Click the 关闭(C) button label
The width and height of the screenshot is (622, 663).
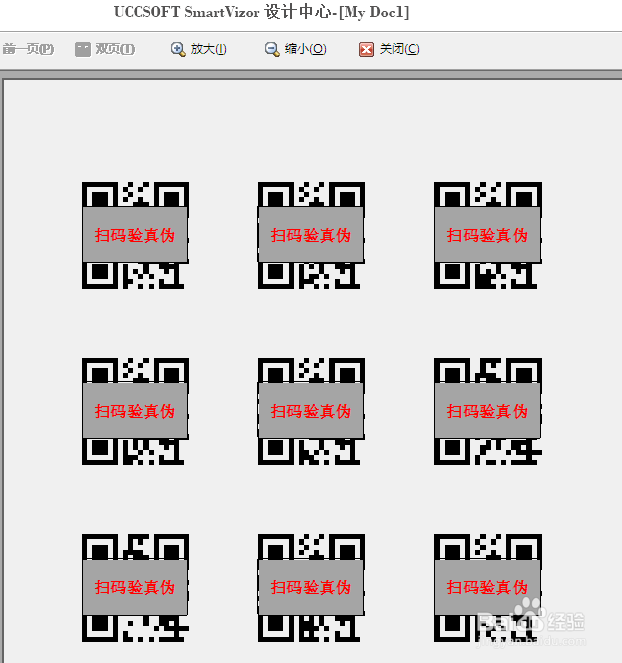click(x=399, y=49)
